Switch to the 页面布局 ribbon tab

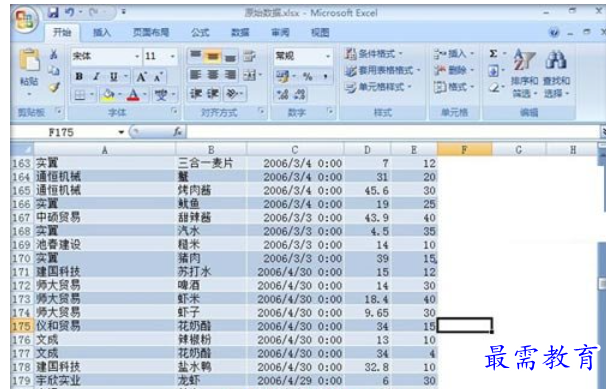[x=151, y=32]
